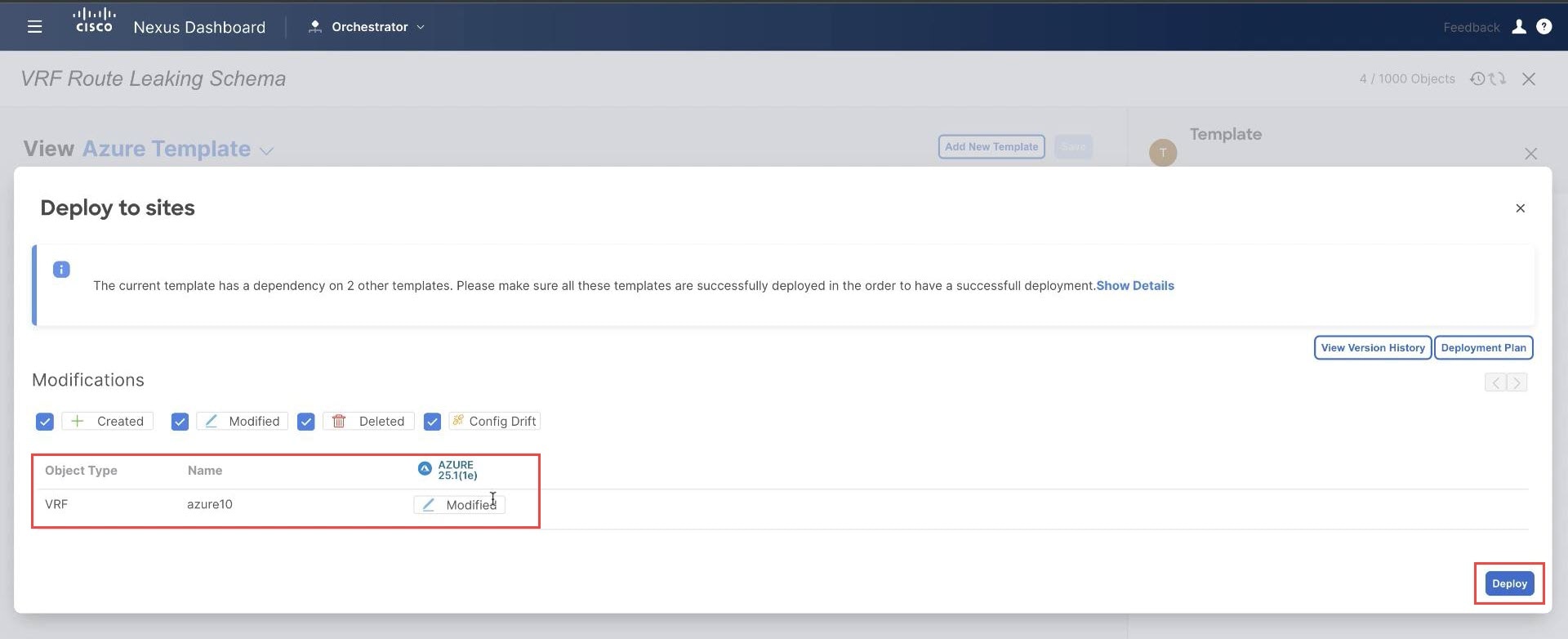
Task: Close the VRF Route Leaking Schema
Action: [1529, 78]
